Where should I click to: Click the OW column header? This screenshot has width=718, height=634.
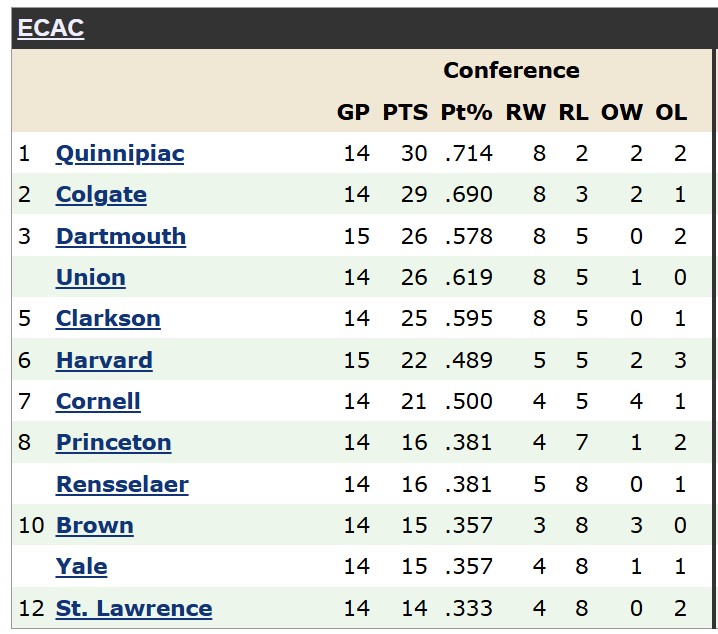pos(622,113)
